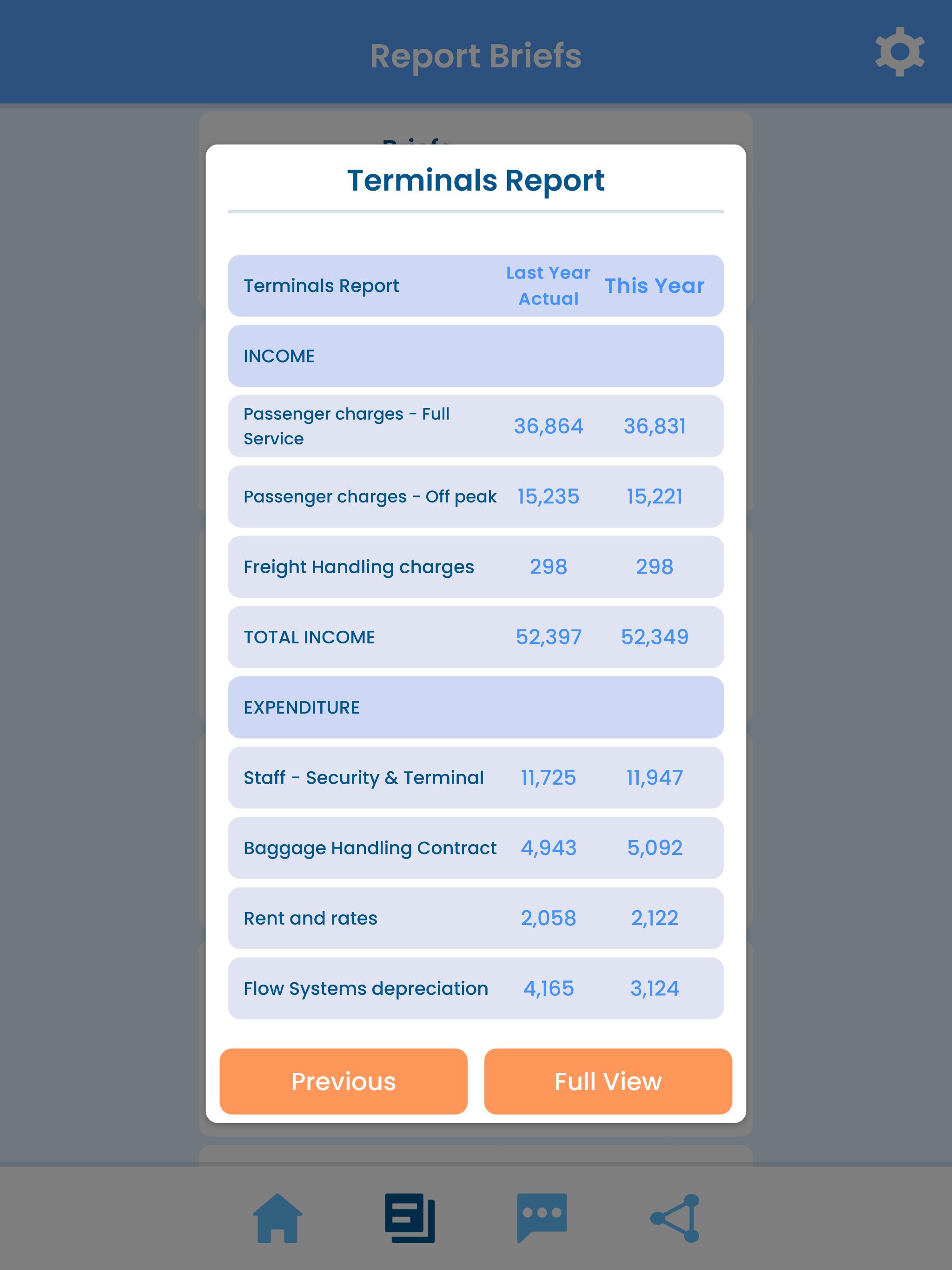Screen dimensions: 952x1270
Task: Select the TOTAL INCOME row
Action: coord(476,637)
